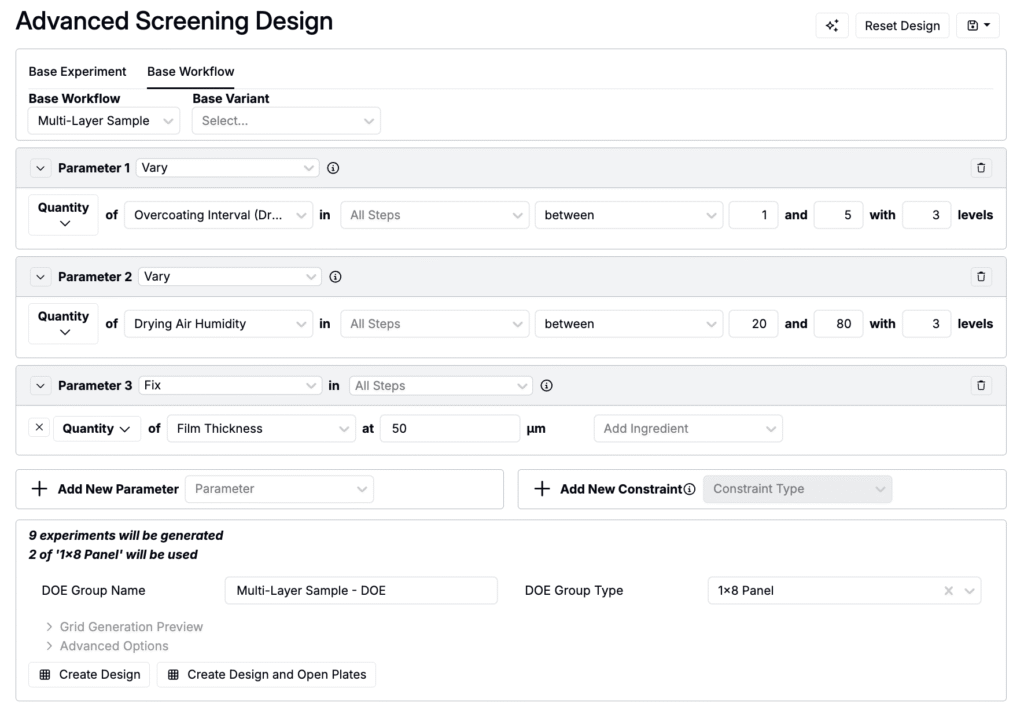1024x714 pixels.
Task: Expand Advanced Options
Action: coord(114,646)
